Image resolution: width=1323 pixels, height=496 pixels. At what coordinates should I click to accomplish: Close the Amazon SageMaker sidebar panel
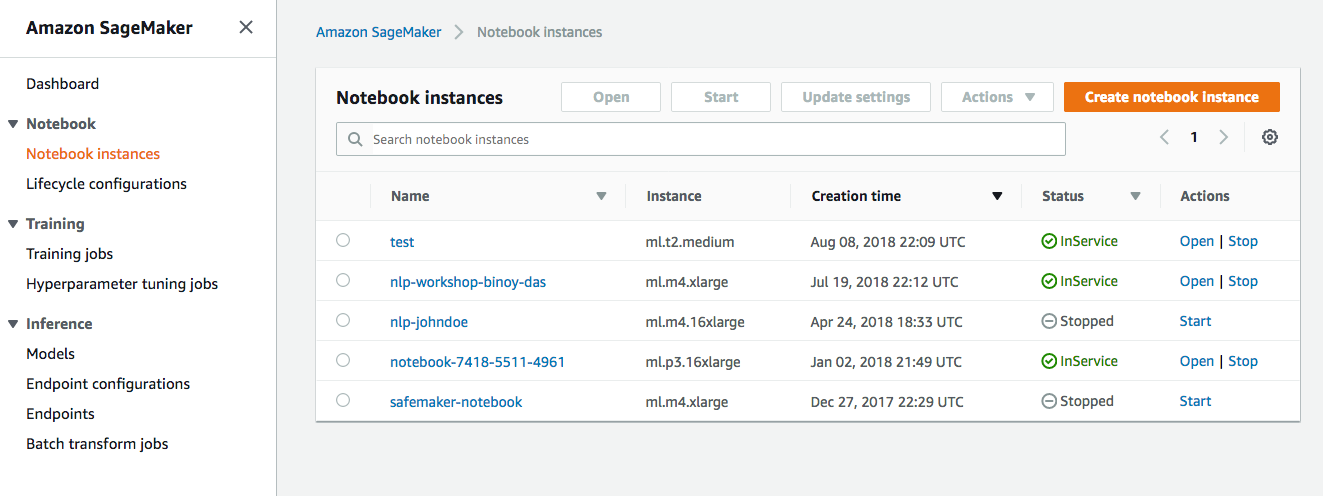tap(246, 28)
